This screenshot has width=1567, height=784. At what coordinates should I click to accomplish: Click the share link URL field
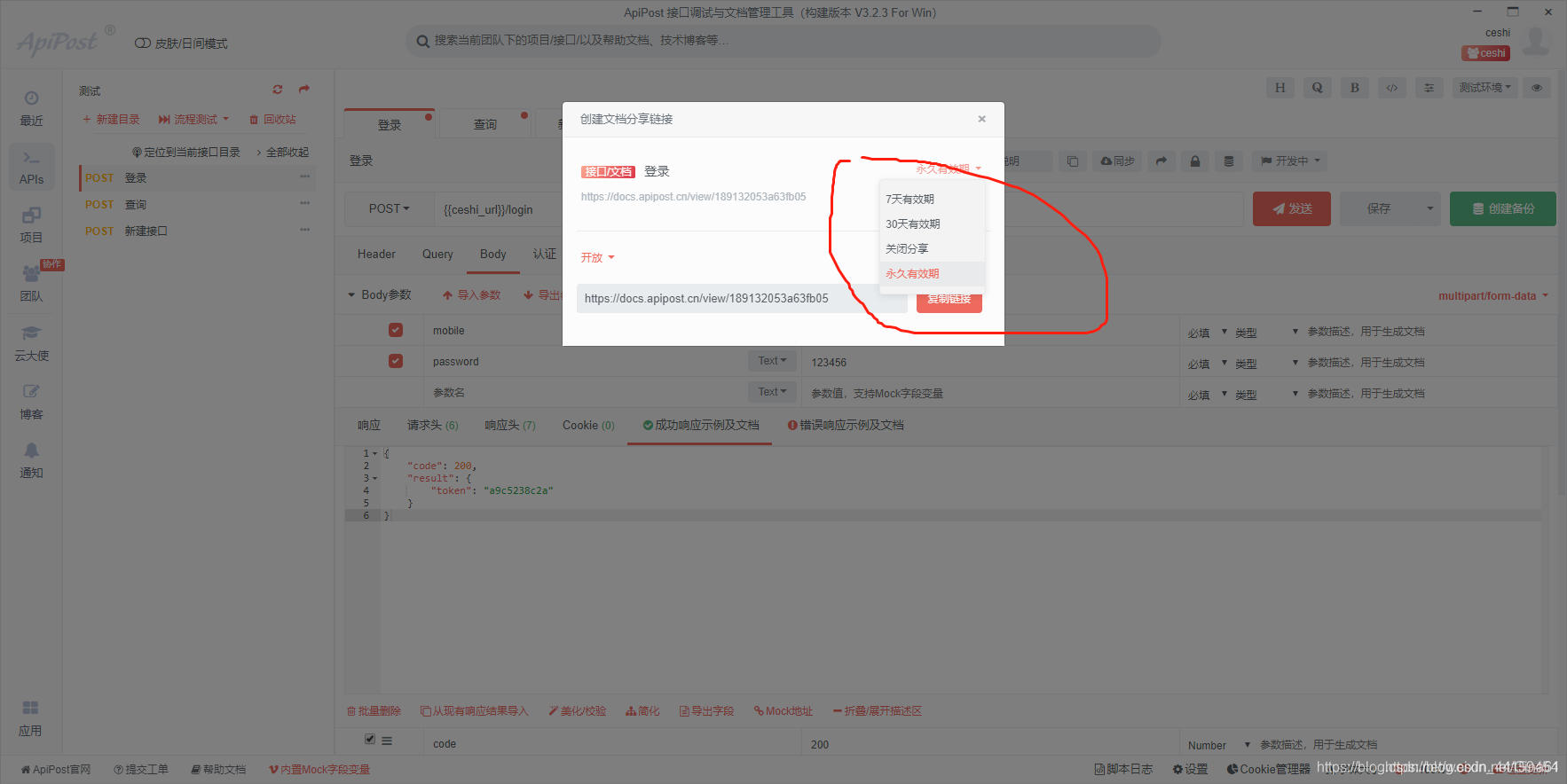742,299
